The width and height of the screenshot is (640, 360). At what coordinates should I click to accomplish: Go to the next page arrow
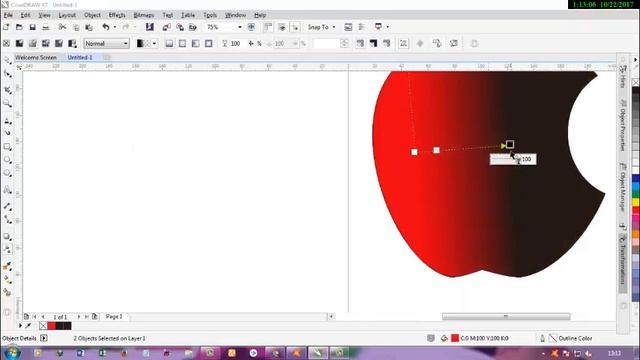[79, 317]
